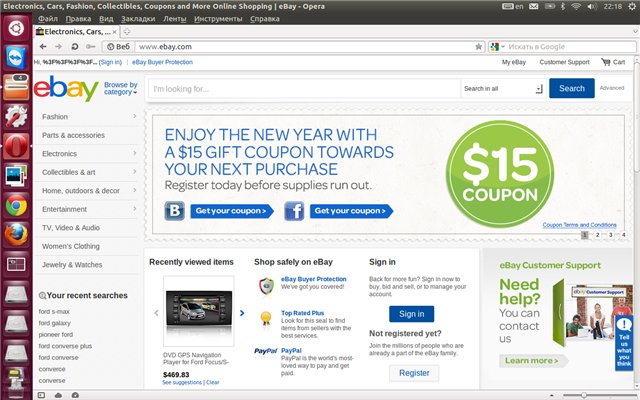Open eBay Buyer Protection top link
This screenshot has width=640, height=400.
coord(162,62)
